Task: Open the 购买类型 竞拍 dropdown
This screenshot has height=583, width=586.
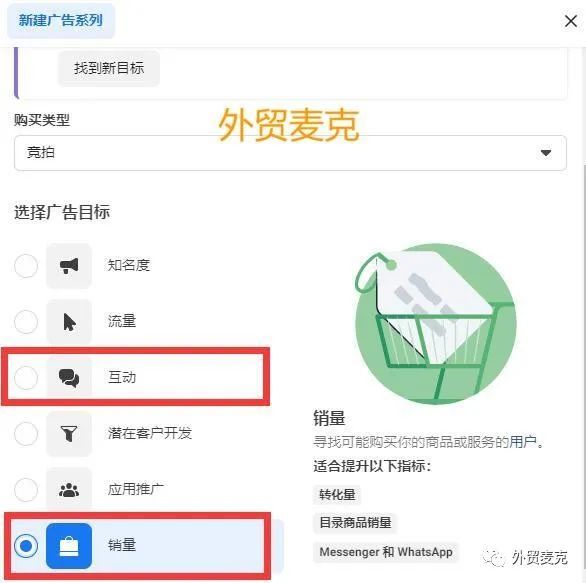Action: pyautogui.click(x=290, y=153)
